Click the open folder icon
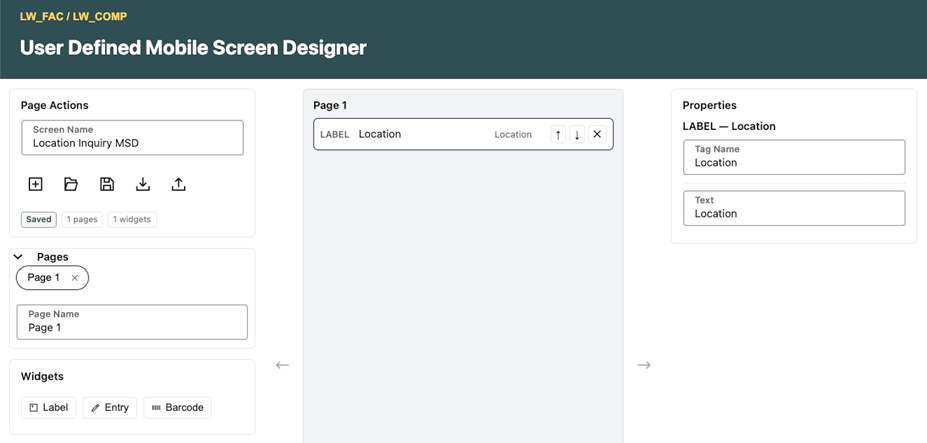Viewport: 927px width, 443px height. (x=71, y=184)
